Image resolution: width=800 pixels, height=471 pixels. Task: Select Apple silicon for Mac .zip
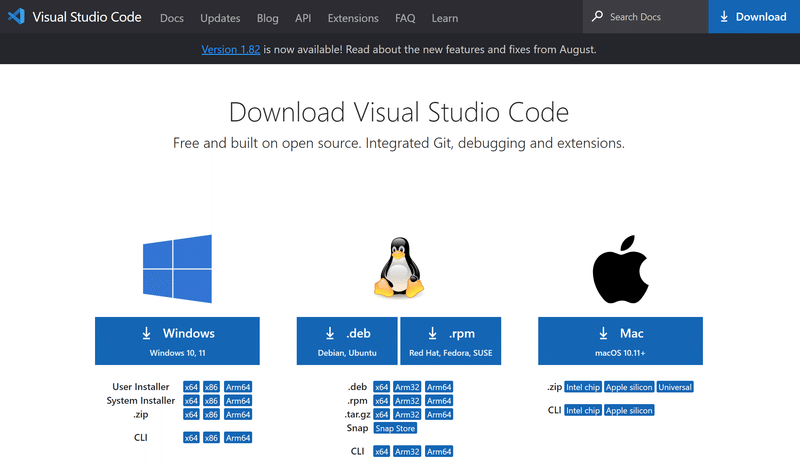(x=629, y=387)
